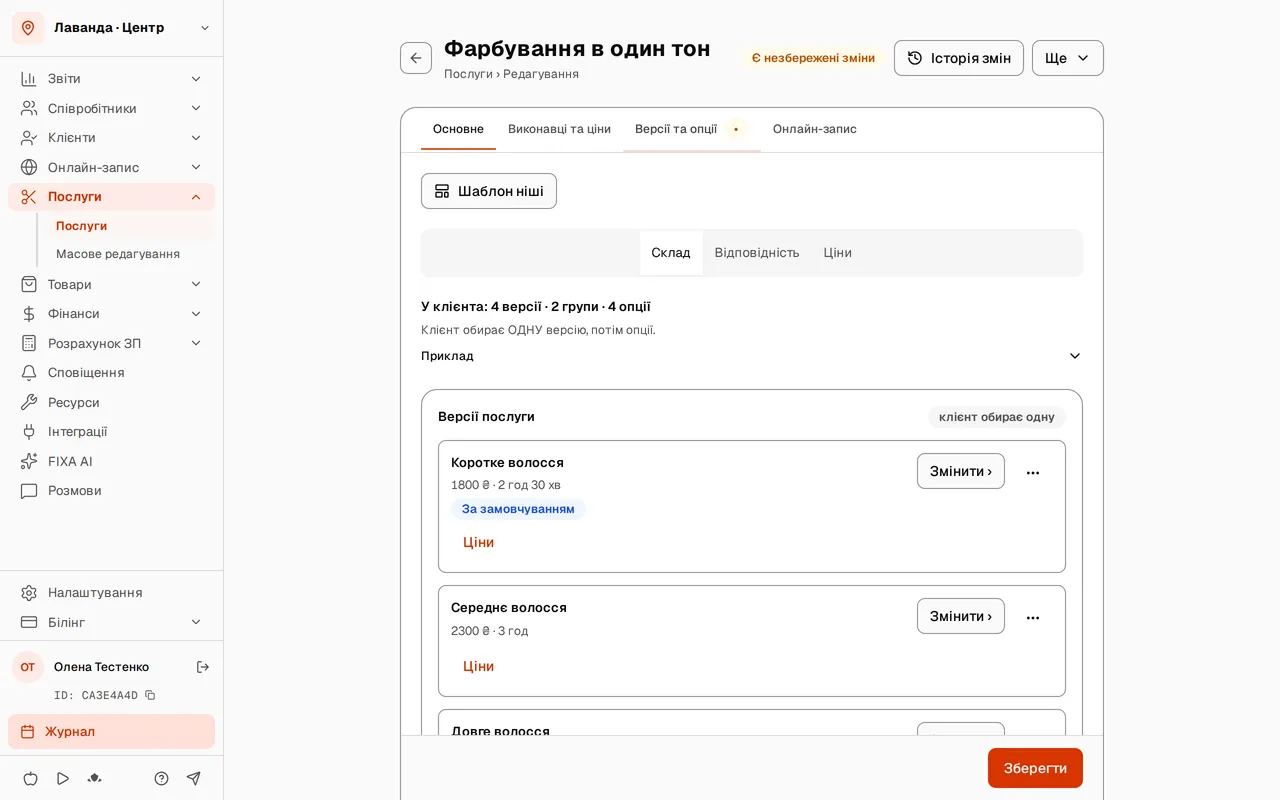Click the help question-mark icon in the sidebar footer
The width and height of the screenshot is (1280, 800).
(x=161, y=778)
